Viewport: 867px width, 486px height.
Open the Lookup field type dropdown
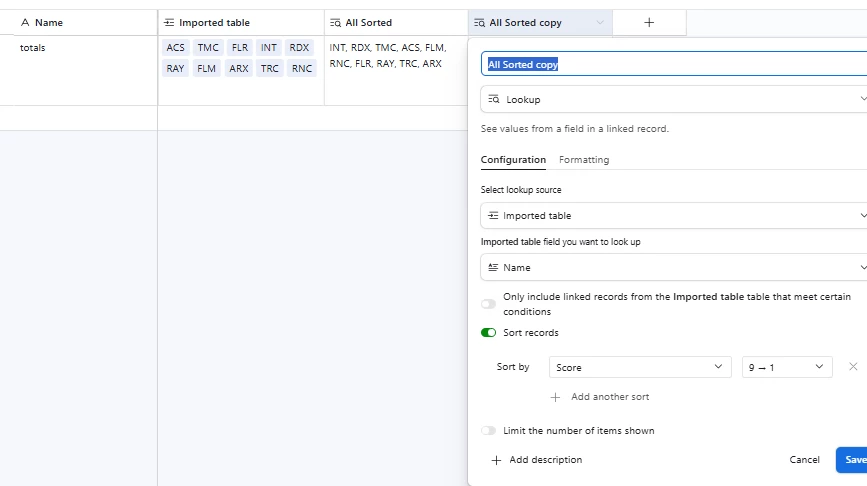point(674,100)
